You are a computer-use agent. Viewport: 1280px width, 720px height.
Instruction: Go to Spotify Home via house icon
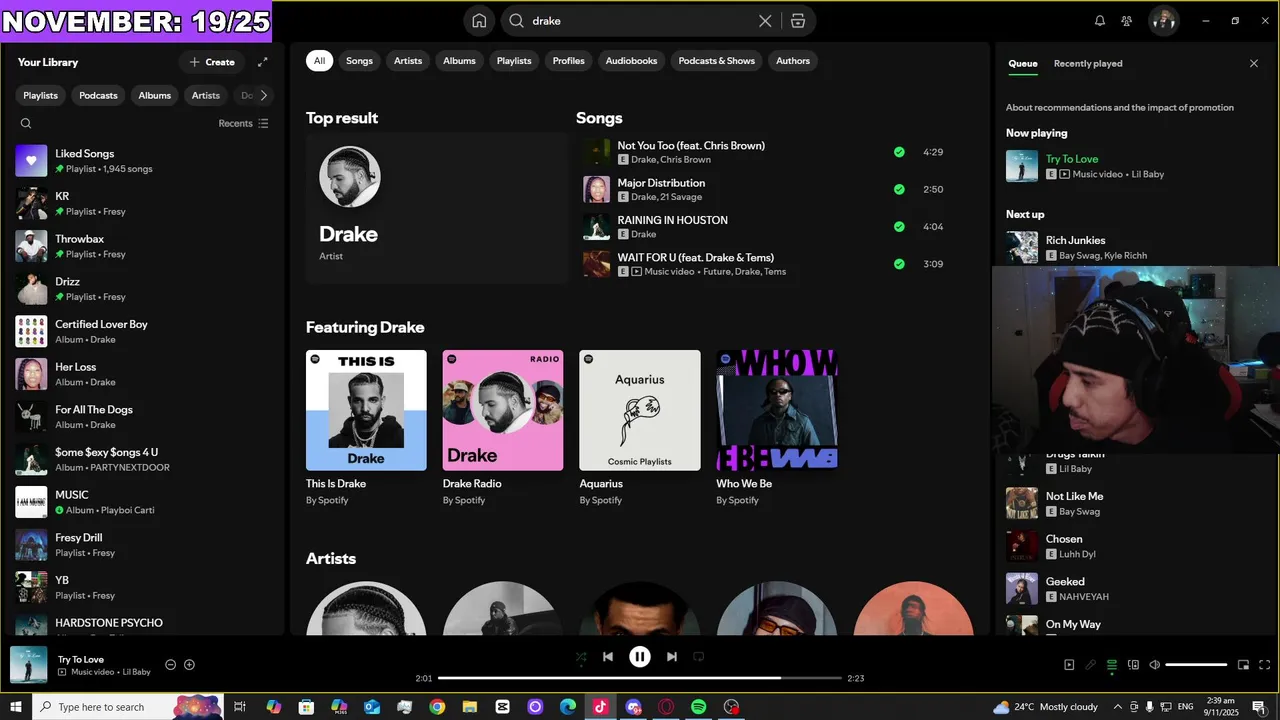(480, 21)
